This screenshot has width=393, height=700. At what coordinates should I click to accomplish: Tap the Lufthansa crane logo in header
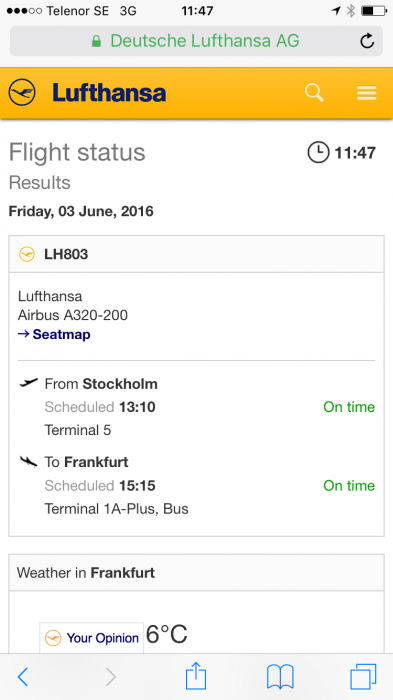click(x=21, y=92)
